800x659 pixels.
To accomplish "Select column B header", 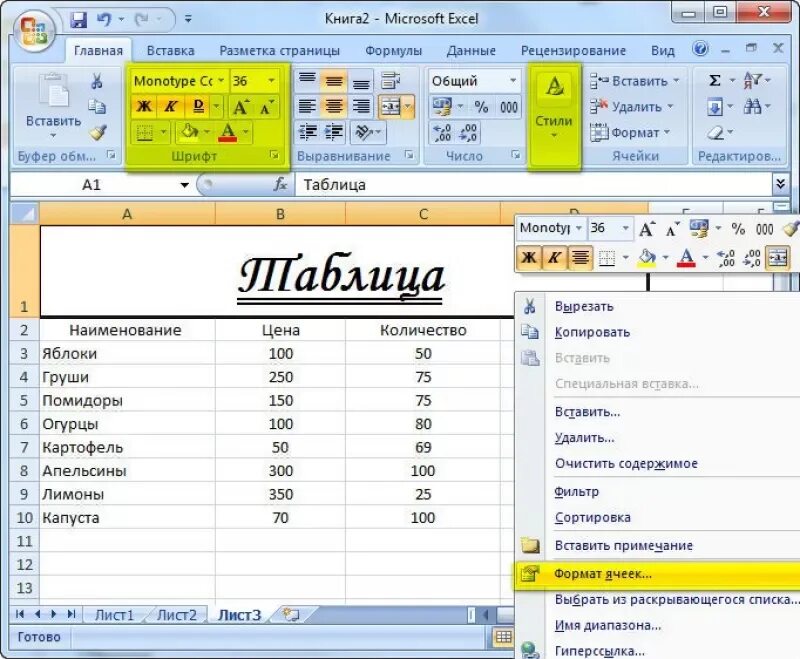I will point(280,214).
